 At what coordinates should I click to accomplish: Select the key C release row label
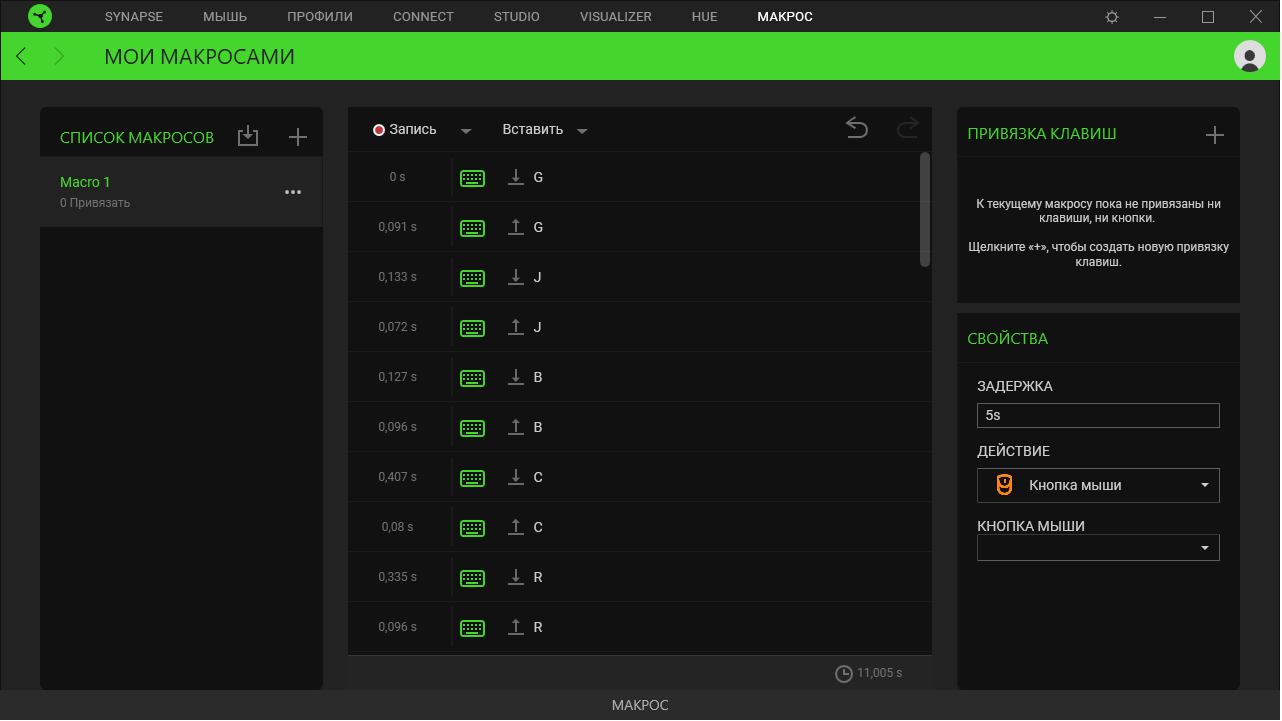[x=538, y=527]
